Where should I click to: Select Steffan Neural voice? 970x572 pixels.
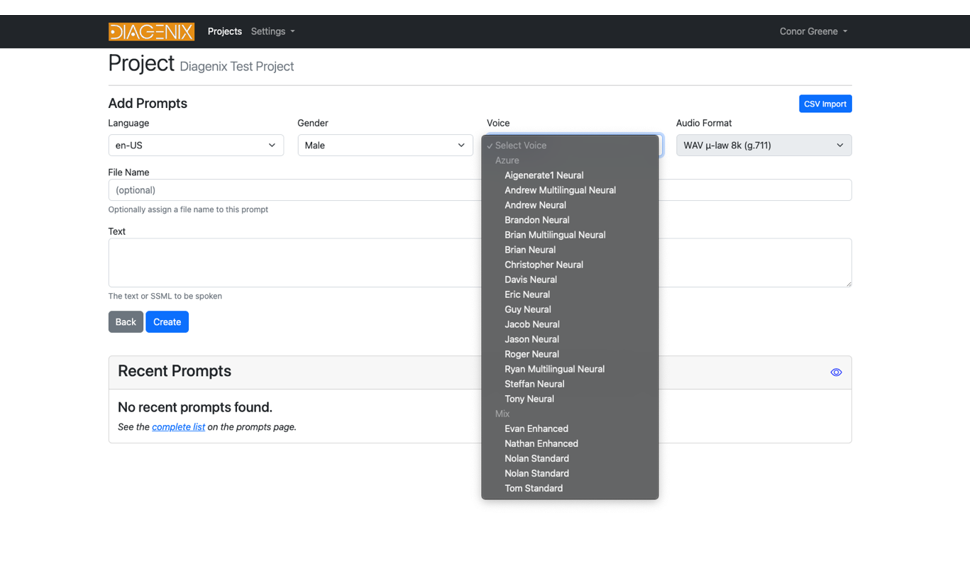click(570, 383)
